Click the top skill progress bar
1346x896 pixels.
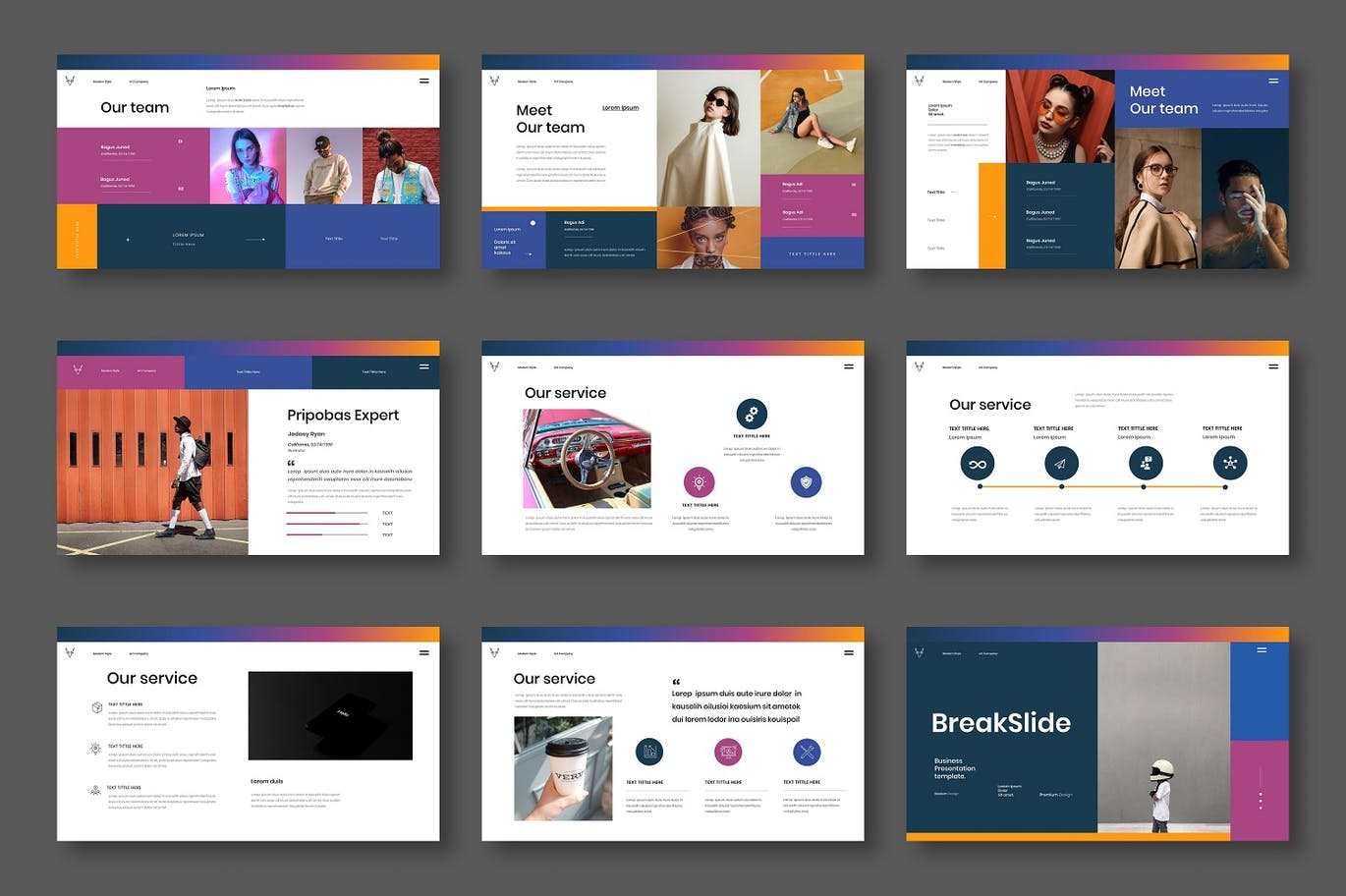pos(326,513)
